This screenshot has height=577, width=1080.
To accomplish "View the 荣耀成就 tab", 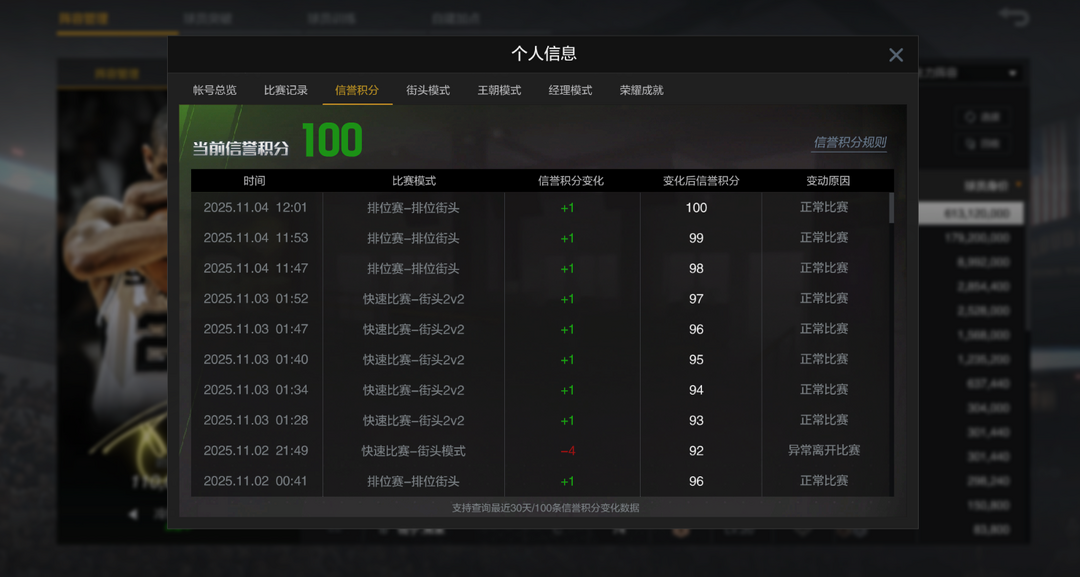I will [641, 90].
